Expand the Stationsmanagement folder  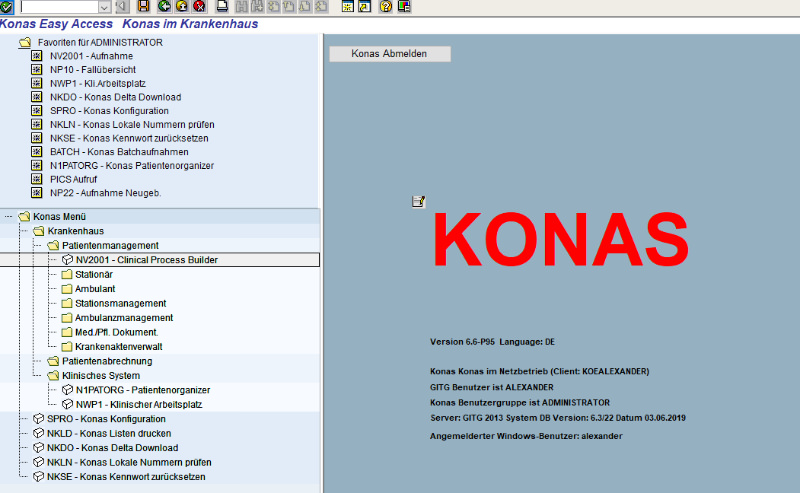tap(67, 303)
